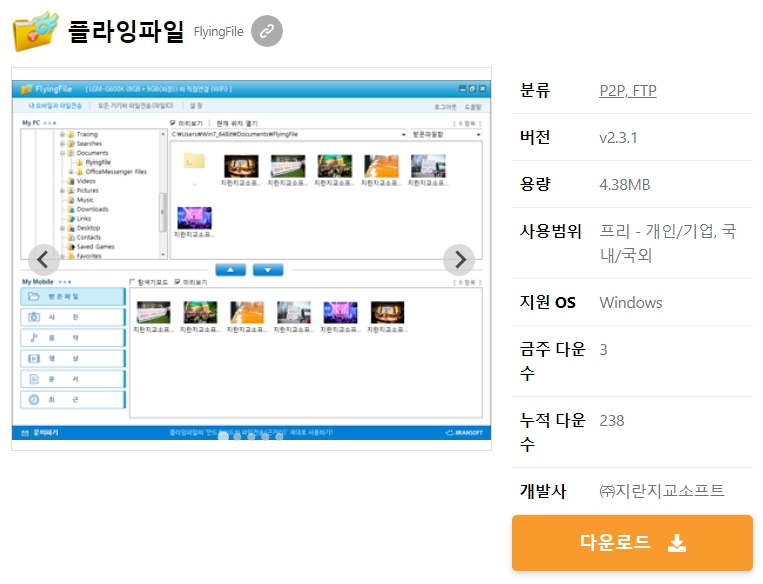Click the folder tree vertical scrollbar in preview
Image resolution: width=763 pixels, height=584 pixels.
[x=163, y=212]
